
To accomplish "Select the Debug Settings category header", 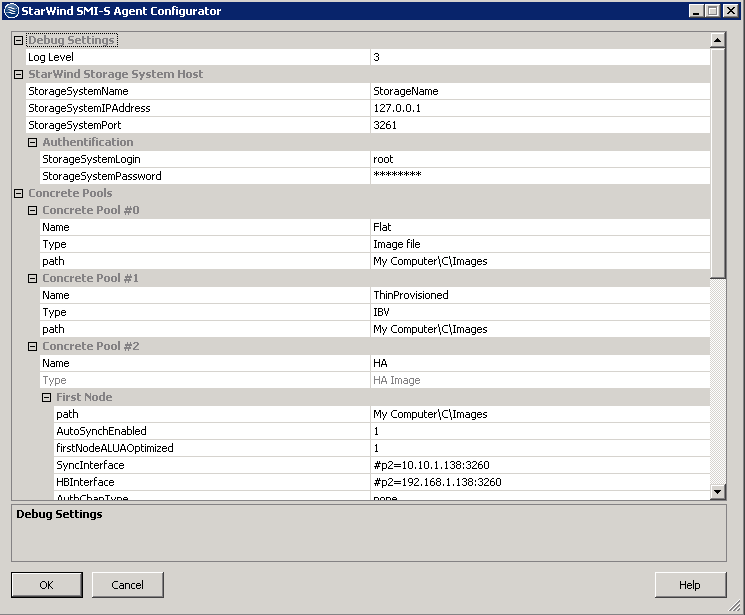I will tap(72, 40).
